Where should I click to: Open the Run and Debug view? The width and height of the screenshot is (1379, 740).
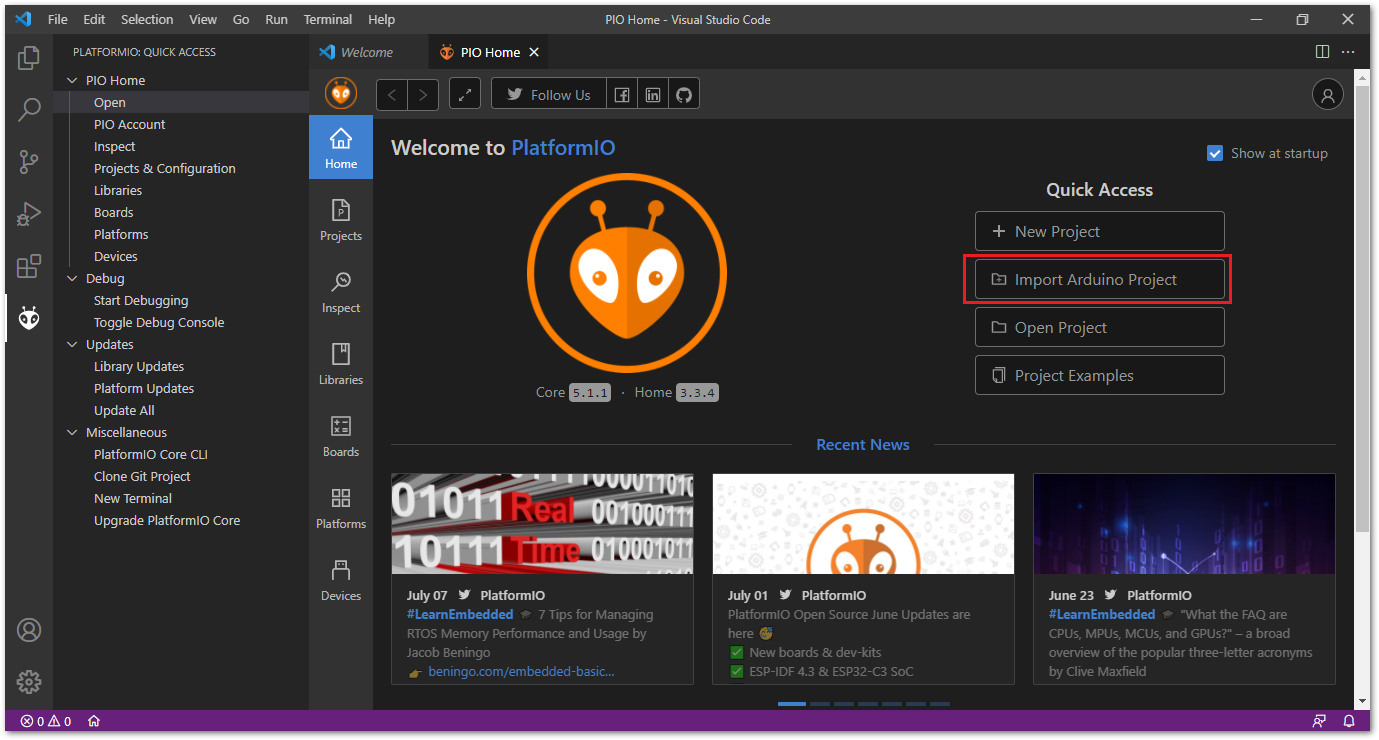(x=29, y=213)
